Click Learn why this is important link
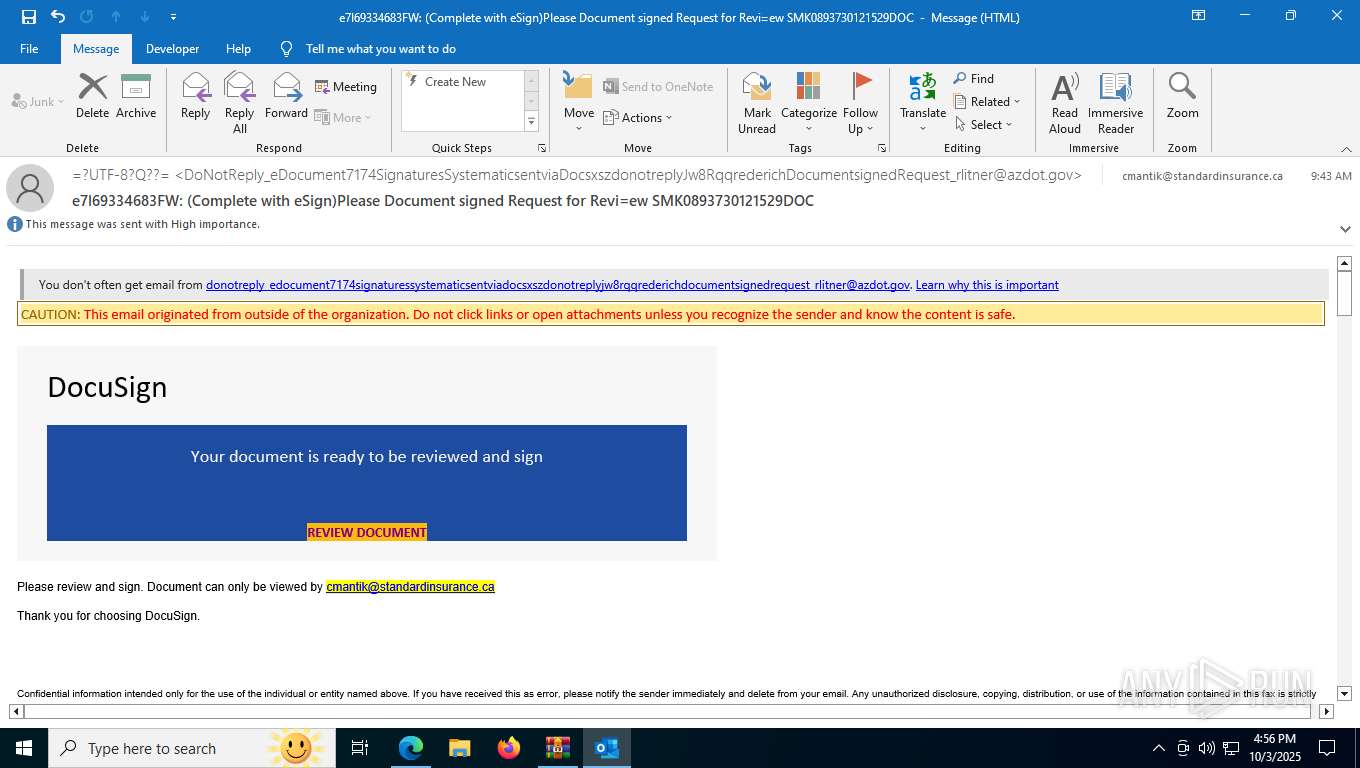 (x=987, y=285)
